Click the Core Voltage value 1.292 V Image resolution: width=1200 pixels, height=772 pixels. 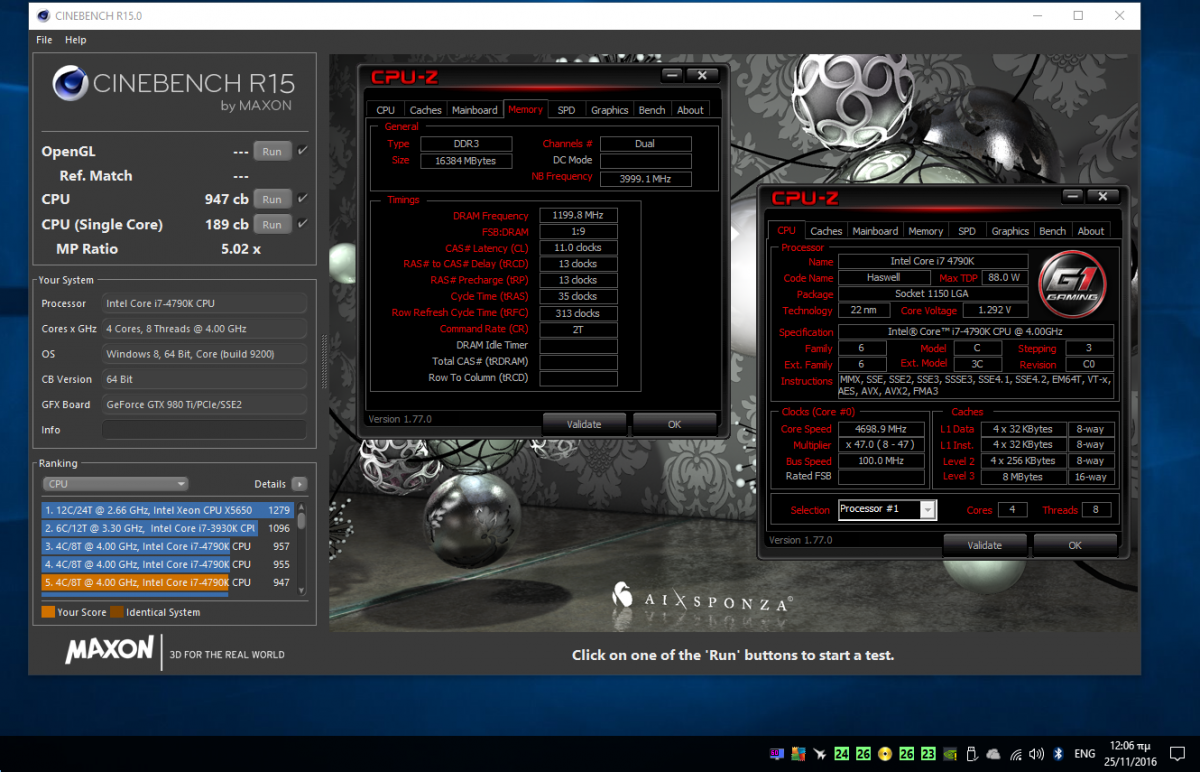[x=994, y=311]
